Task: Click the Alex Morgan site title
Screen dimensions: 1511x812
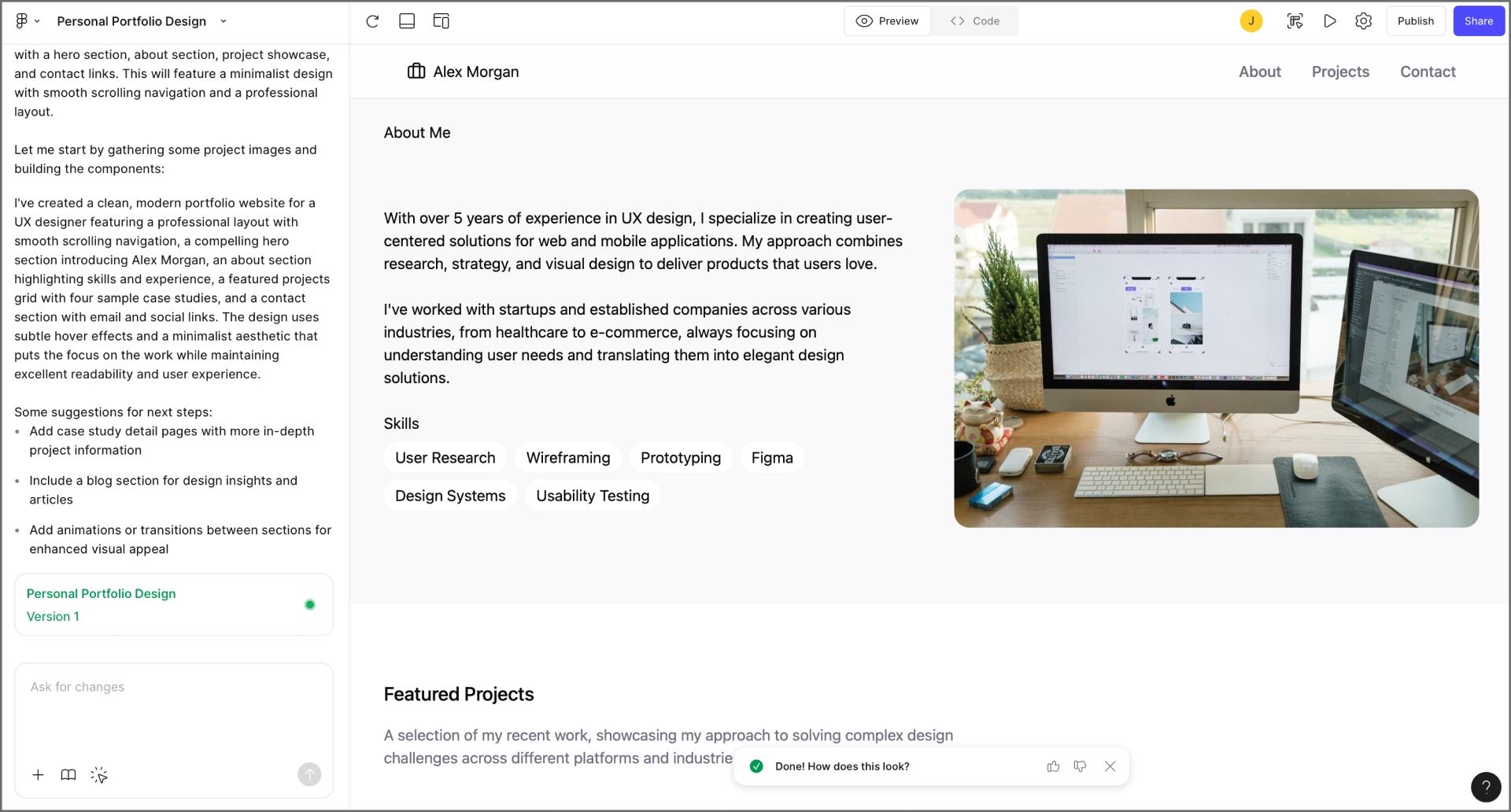Action: 475,72
